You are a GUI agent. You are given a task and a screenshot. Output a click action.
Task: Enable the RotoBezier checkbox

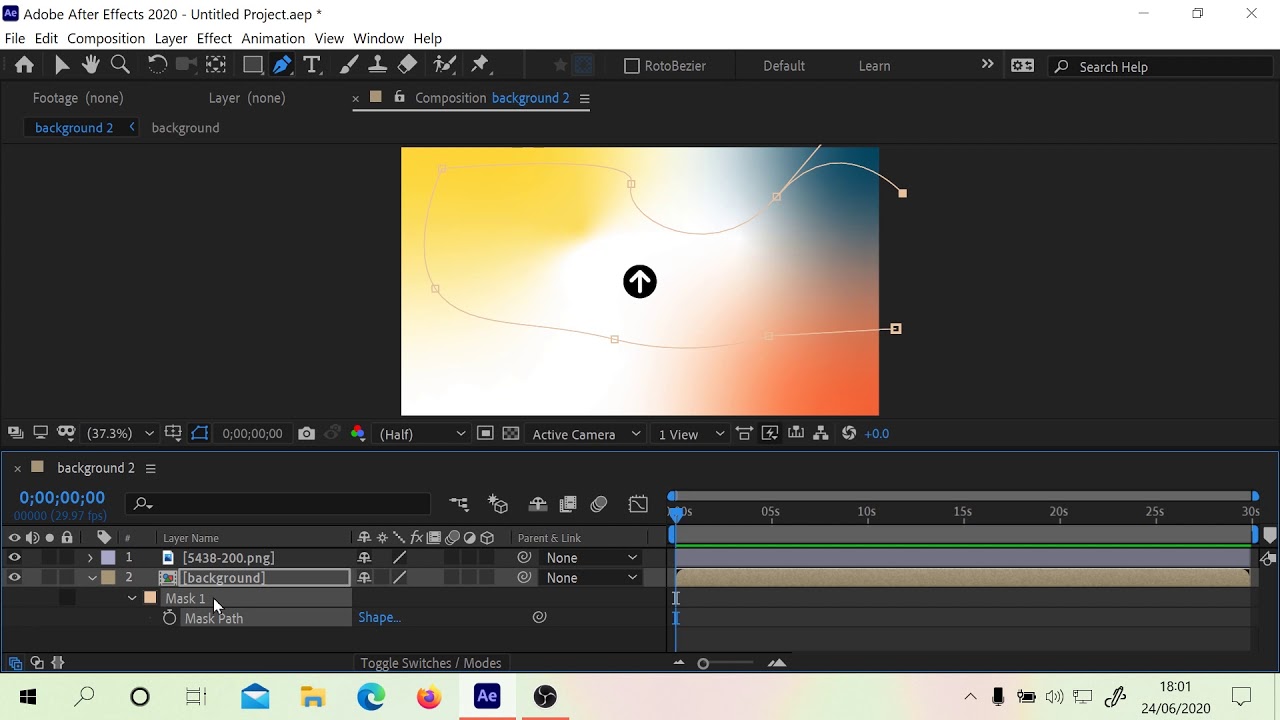pyautogui.click(x=631, y=66)
